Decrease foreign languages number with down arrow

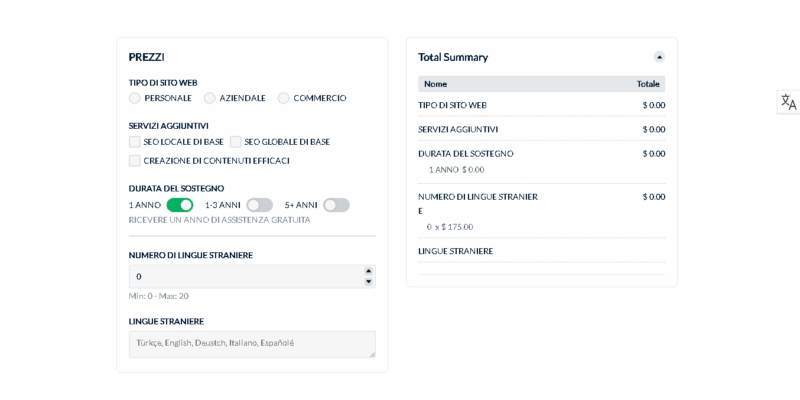pos(368,282)
